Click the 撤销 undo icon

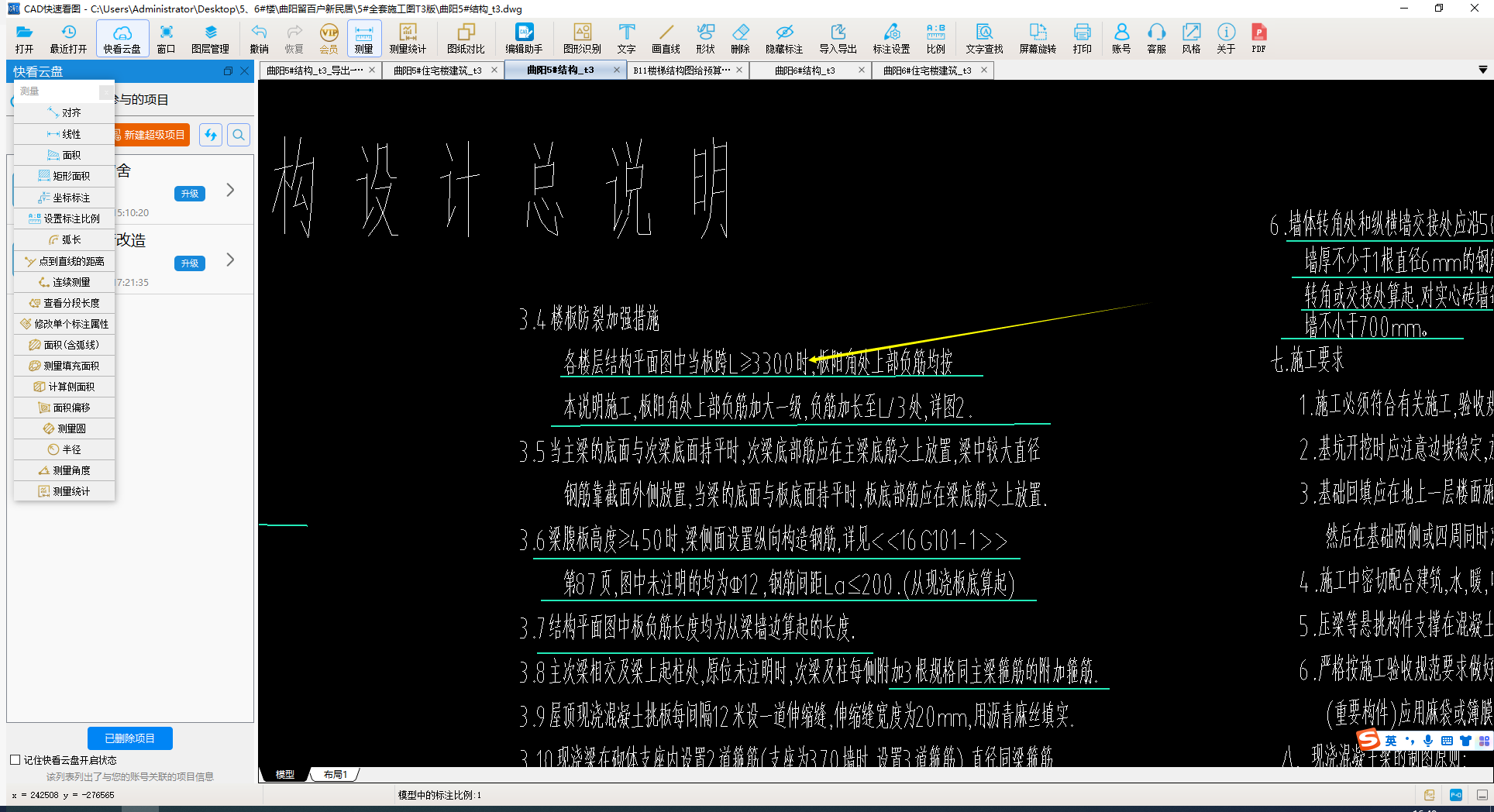pyautogui.click(x=259, y=38)
